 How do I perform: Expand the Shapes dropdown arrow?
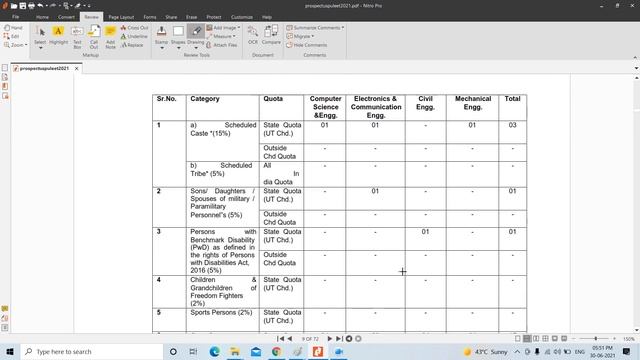tap(178, 48)
